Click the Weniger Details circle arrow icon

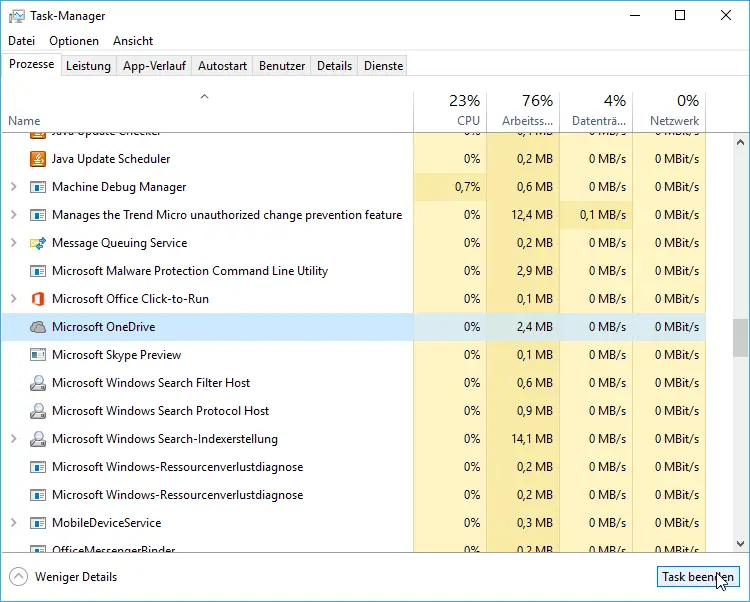coord(18,577)
